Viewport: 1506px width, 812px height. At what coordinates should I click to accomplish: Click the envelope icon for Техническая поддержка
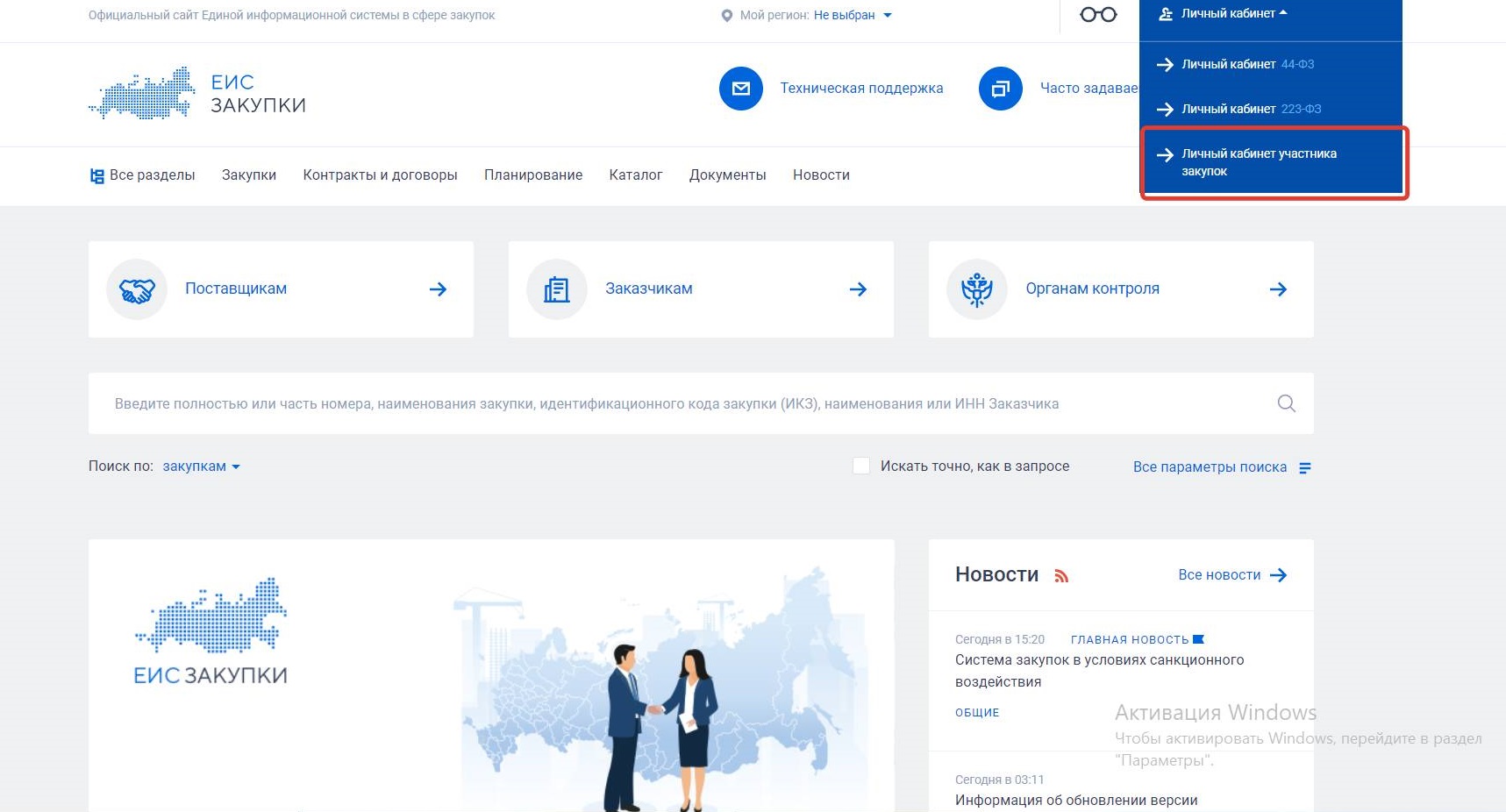click(x=741, y=89)
